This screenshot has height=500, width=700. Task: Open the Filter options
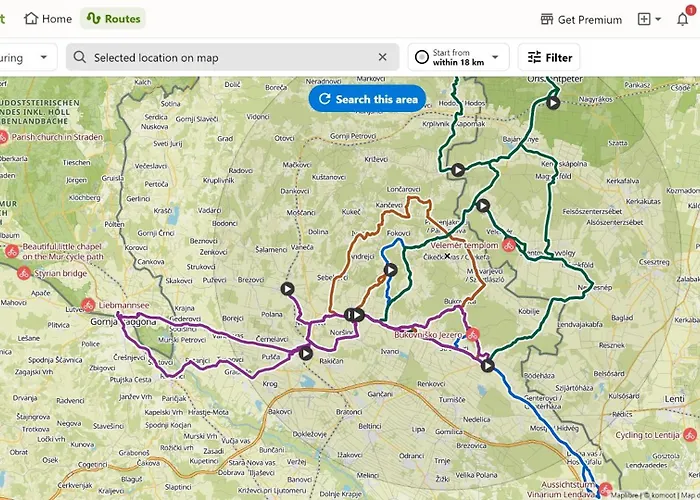549,58
